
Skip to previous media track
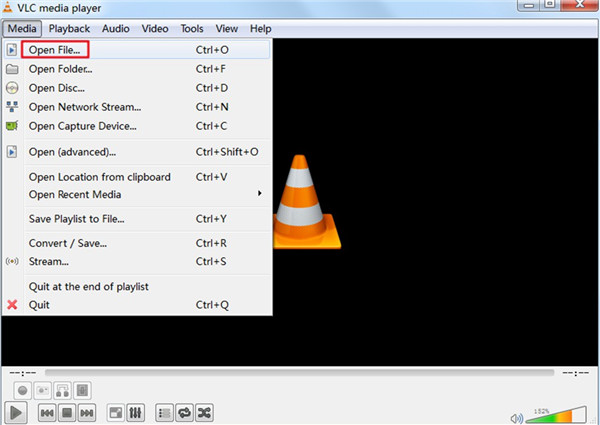pos(47,413)
